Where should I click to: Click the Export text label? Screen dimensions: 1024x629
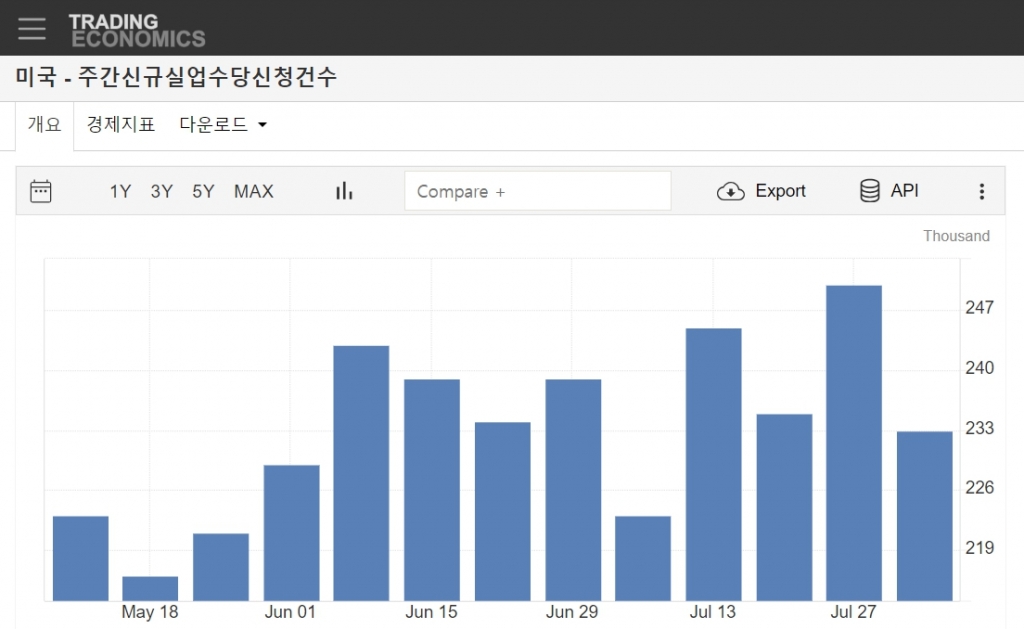pyautogui.click(x=780, y=191)
